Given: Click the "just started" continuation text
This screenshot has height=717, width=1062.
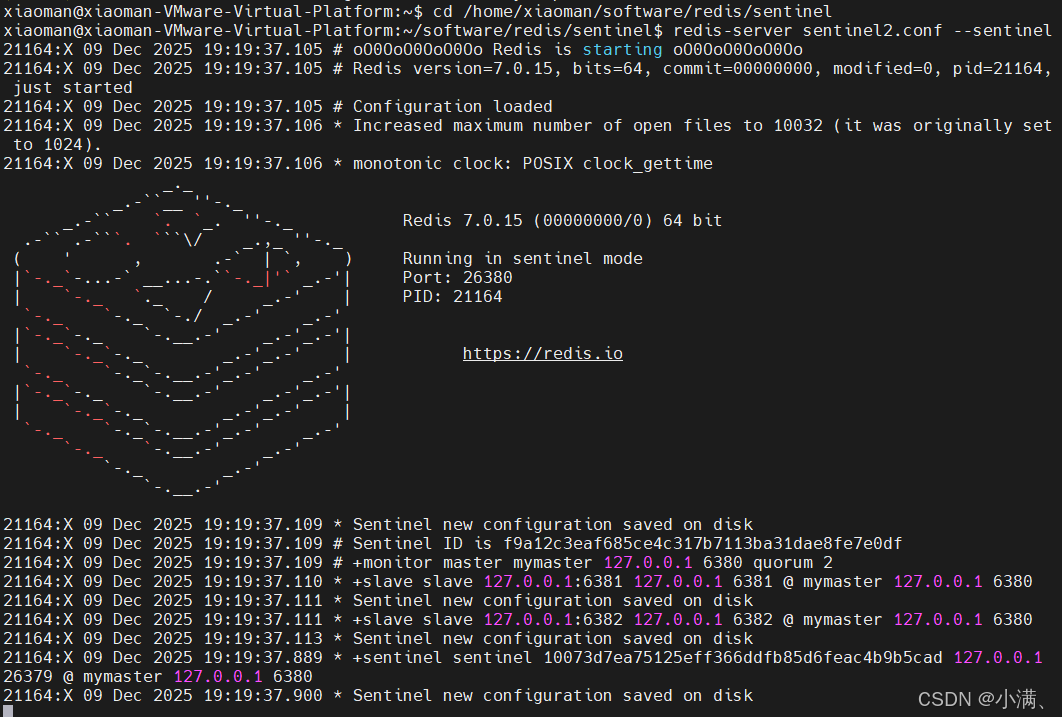Looking at the screenshot, I should [x=73, y=87].
